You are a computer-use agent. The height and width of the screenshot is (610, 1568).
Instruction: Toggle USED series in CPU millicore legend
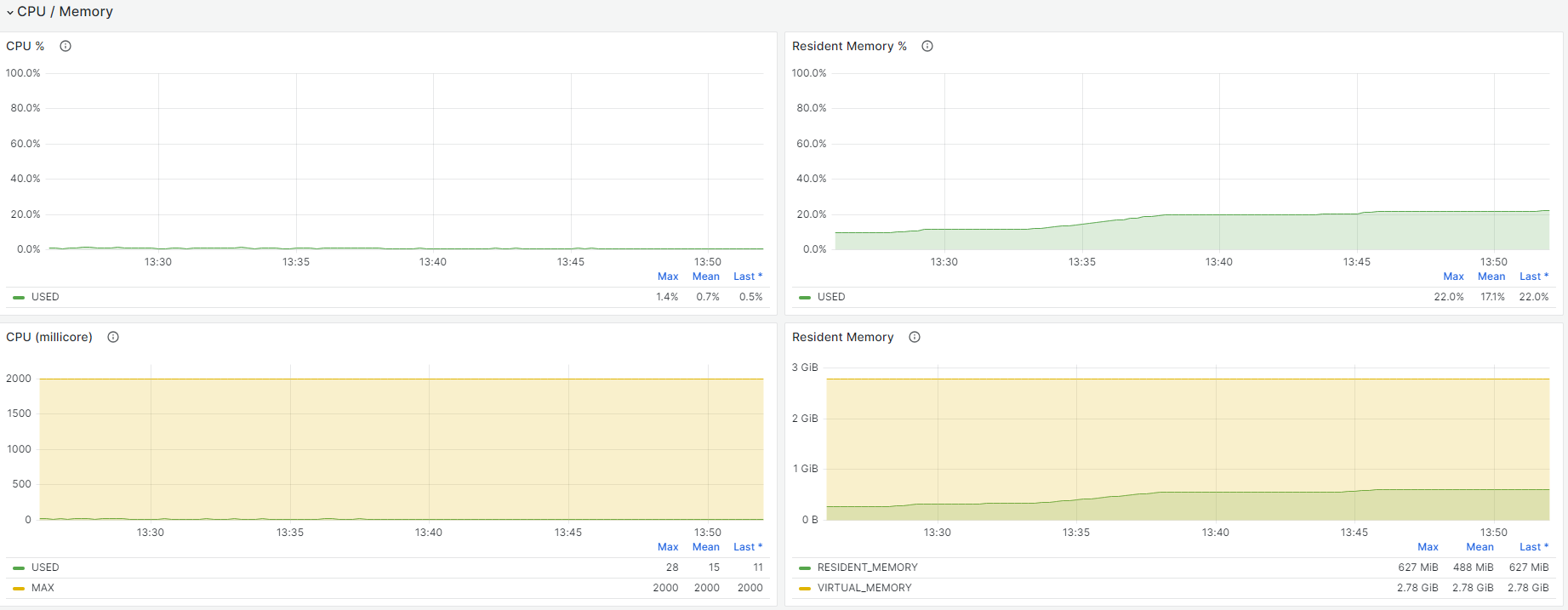point(45,567)
